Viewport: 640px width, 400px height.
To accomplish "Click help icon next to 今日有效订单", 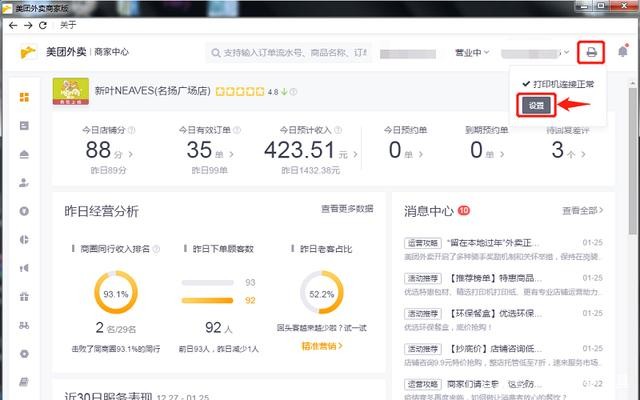I will 237,130.
